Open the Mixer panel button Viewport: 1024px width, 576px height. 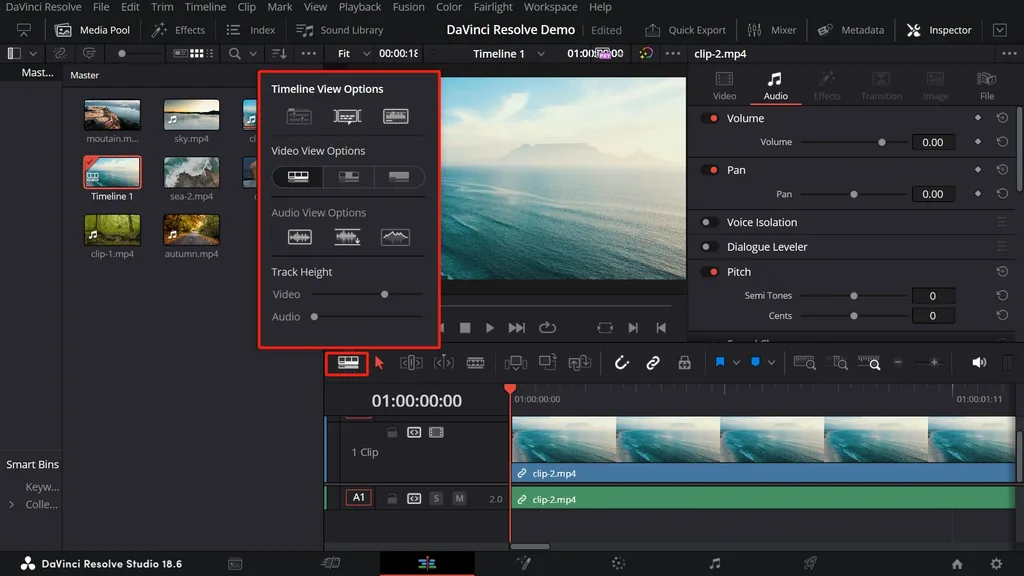[771, 30]
